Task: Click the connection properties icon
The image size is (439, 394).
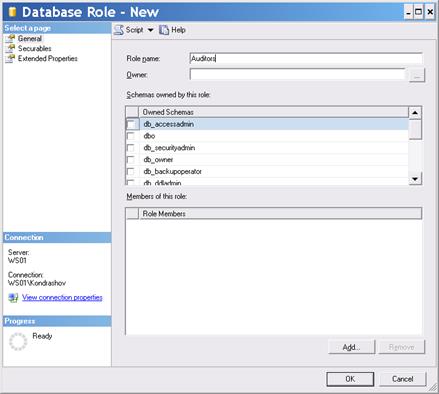Action: click(x=13, y=297)
